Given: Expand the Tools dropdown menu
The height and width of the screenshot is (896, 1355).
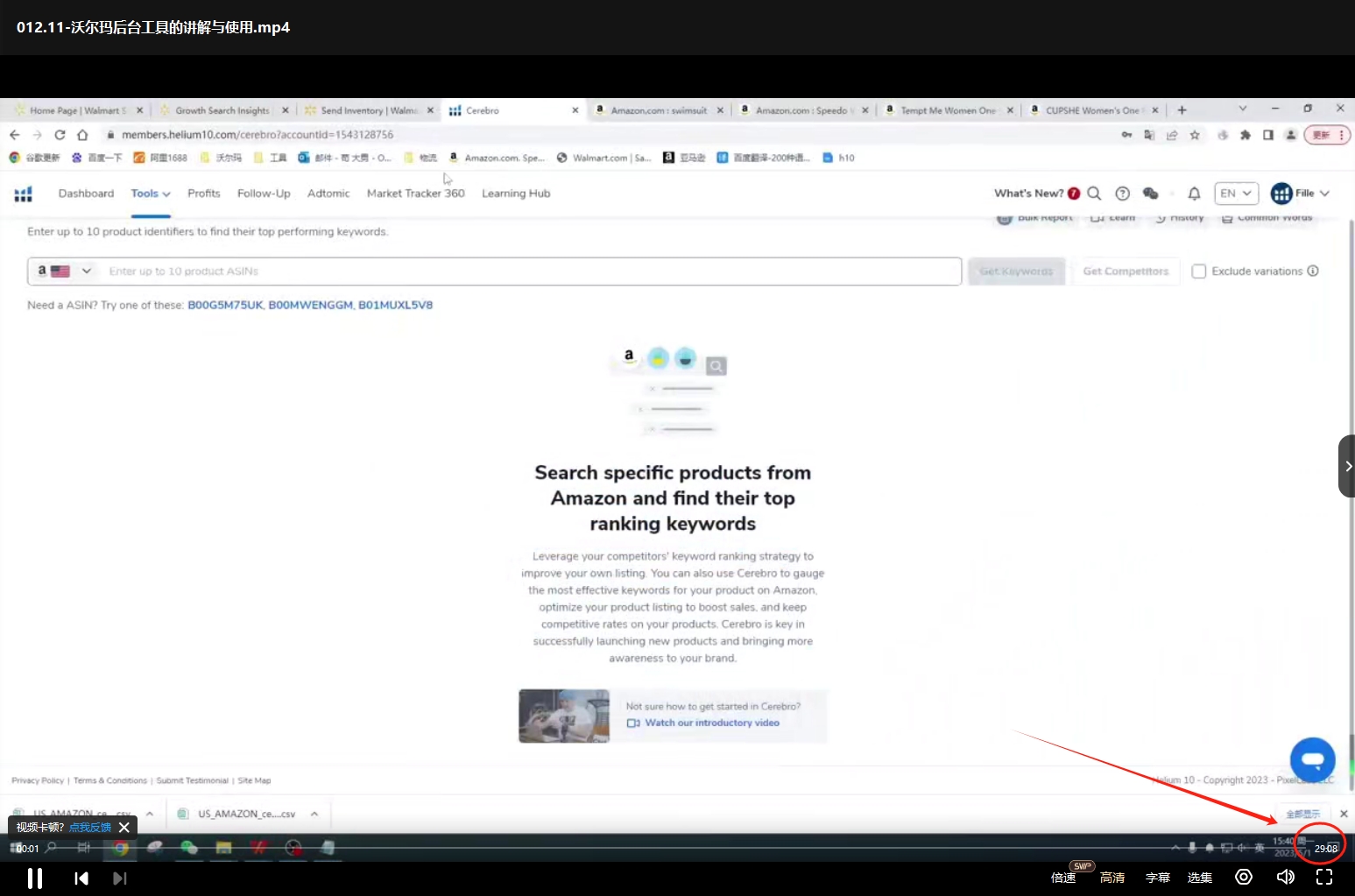Looking at the screenshot, I should (151, 194).
